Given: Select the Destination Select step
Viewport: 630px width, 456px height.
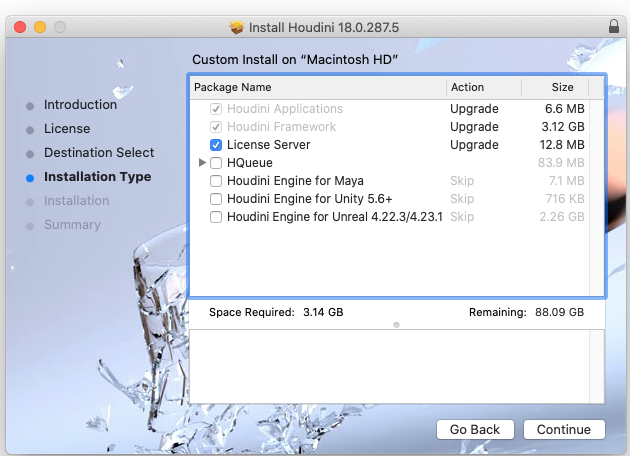Looking at the screenshot, I should coord(99,153).
